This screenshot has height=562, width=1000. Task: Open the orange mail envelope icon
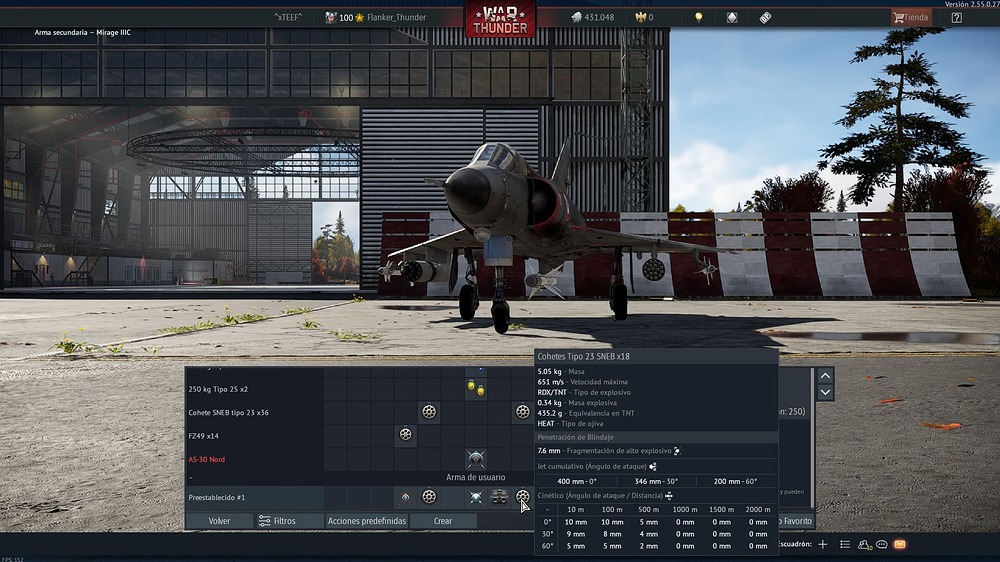click(x=899, y=544)
